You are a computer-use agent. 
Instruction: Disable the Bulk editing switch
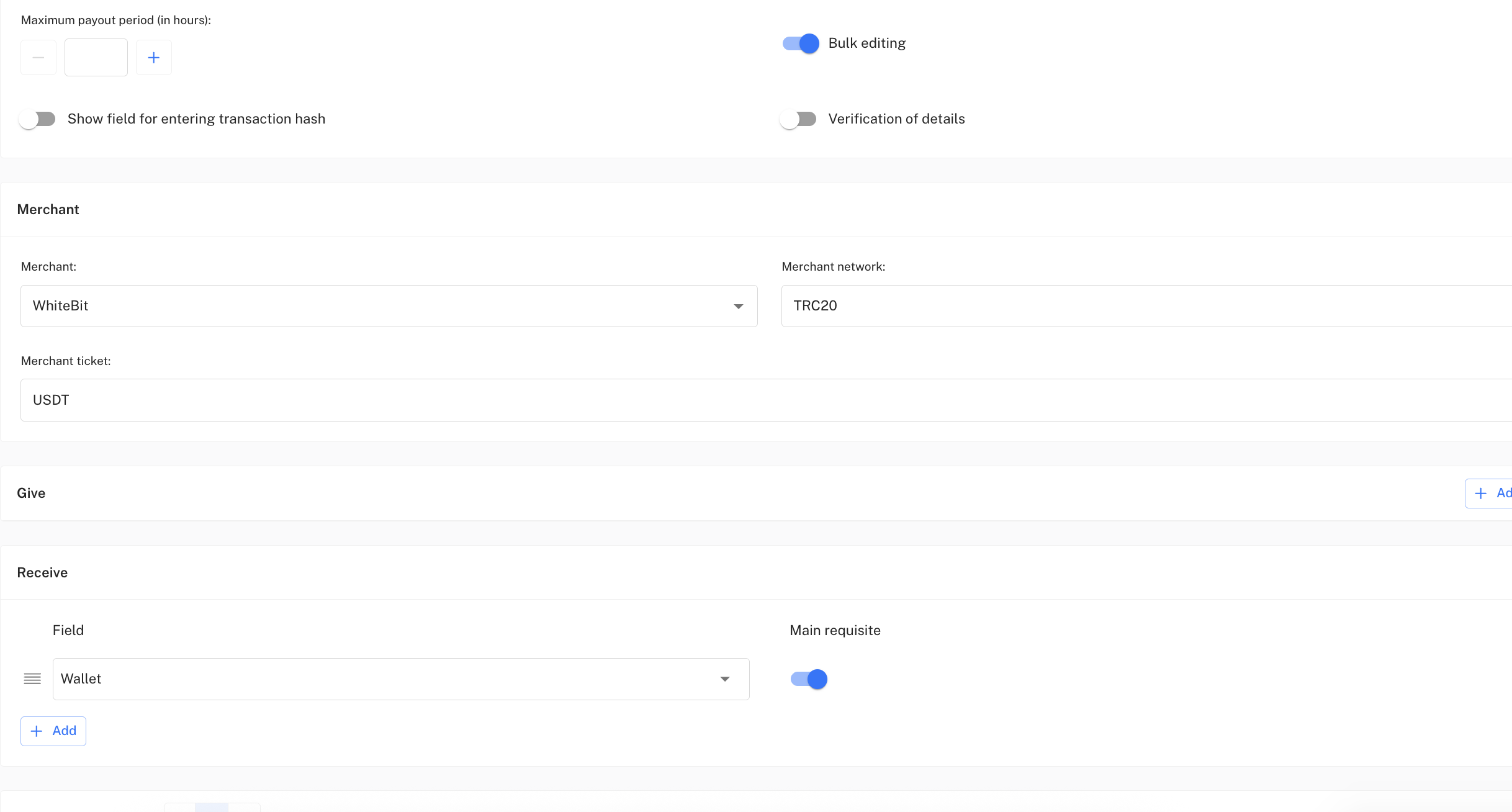pyautogui.click(x=801, y=43)
